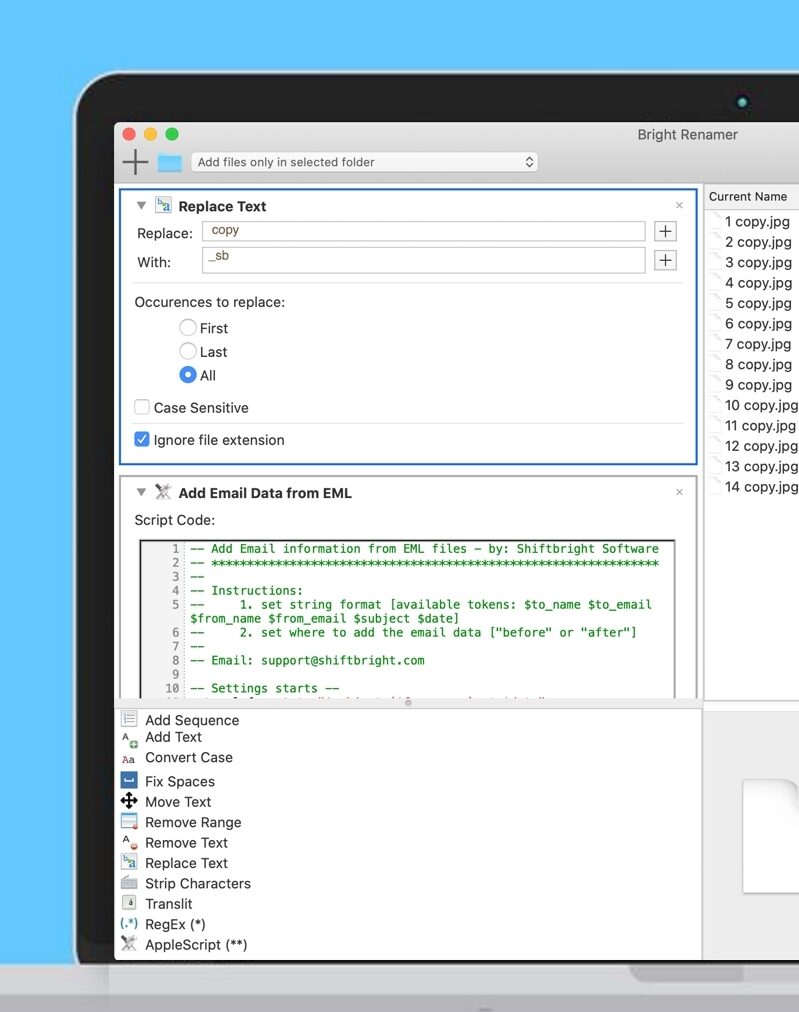This screenshot has height=1012, width=799.
Task: Click the yellow minimize window button
Action: point(150,134)
